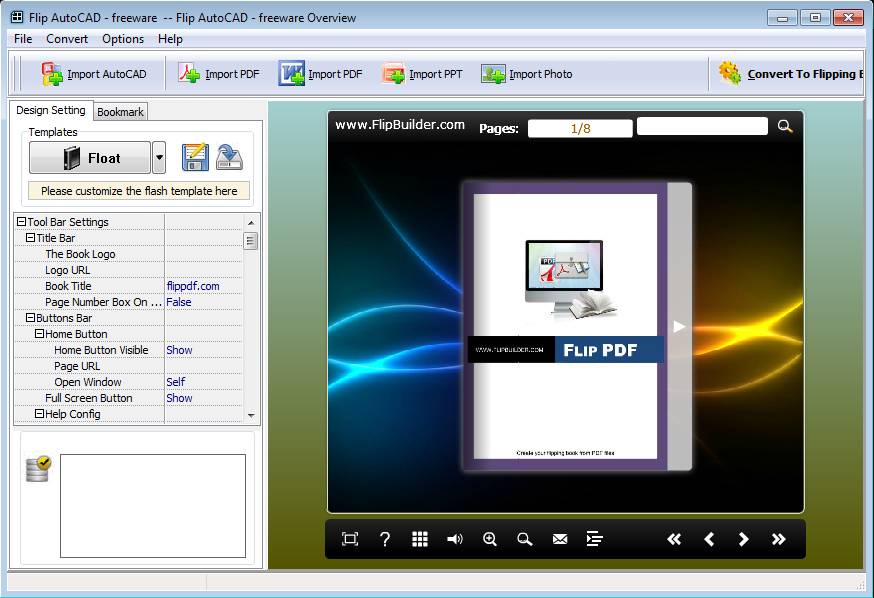874x598 pixels.
Task: Click Import PPT button
Action: click(x=423, y=74)
